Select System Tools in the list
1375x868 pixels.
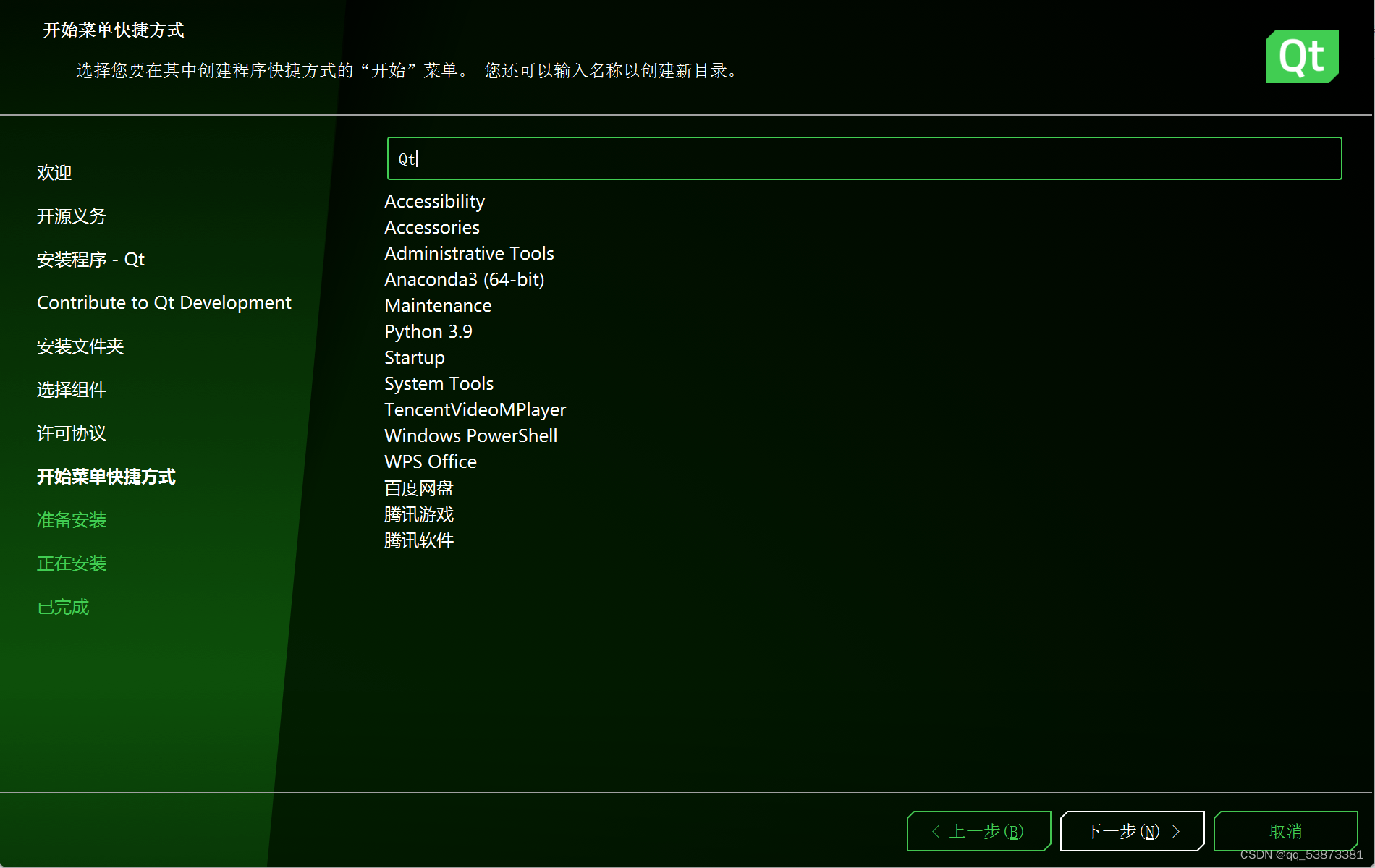[439, 383]
